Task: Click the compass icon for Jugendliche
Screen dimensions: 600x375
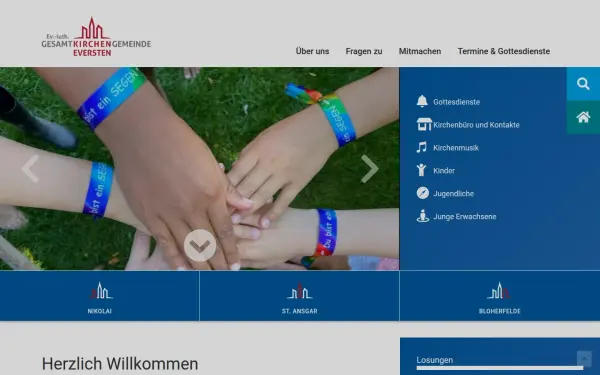Action: 423,193
